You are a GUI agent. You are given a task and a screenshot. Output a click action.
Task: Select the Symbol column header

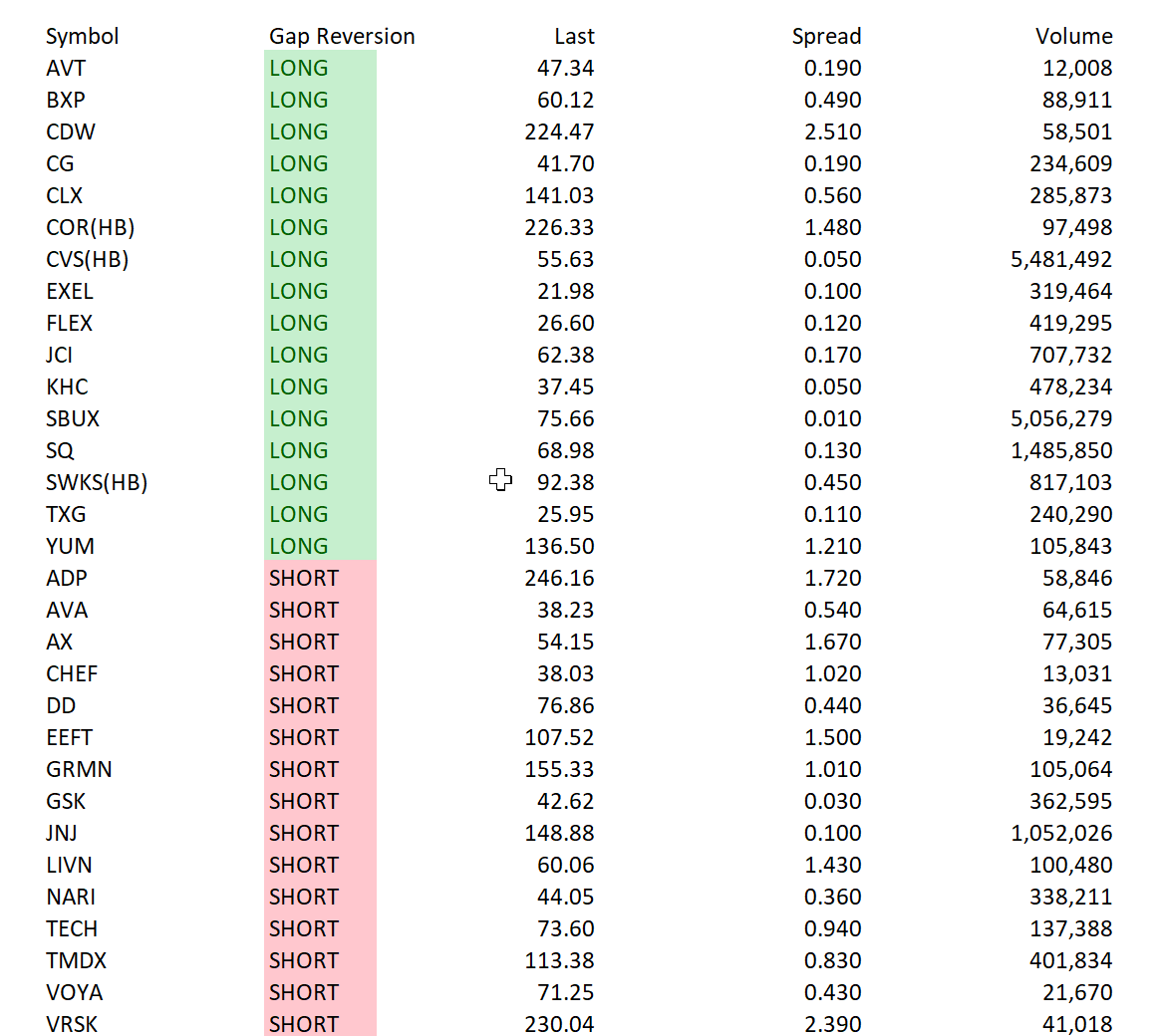pyautogui.click(x=82, y=36)
